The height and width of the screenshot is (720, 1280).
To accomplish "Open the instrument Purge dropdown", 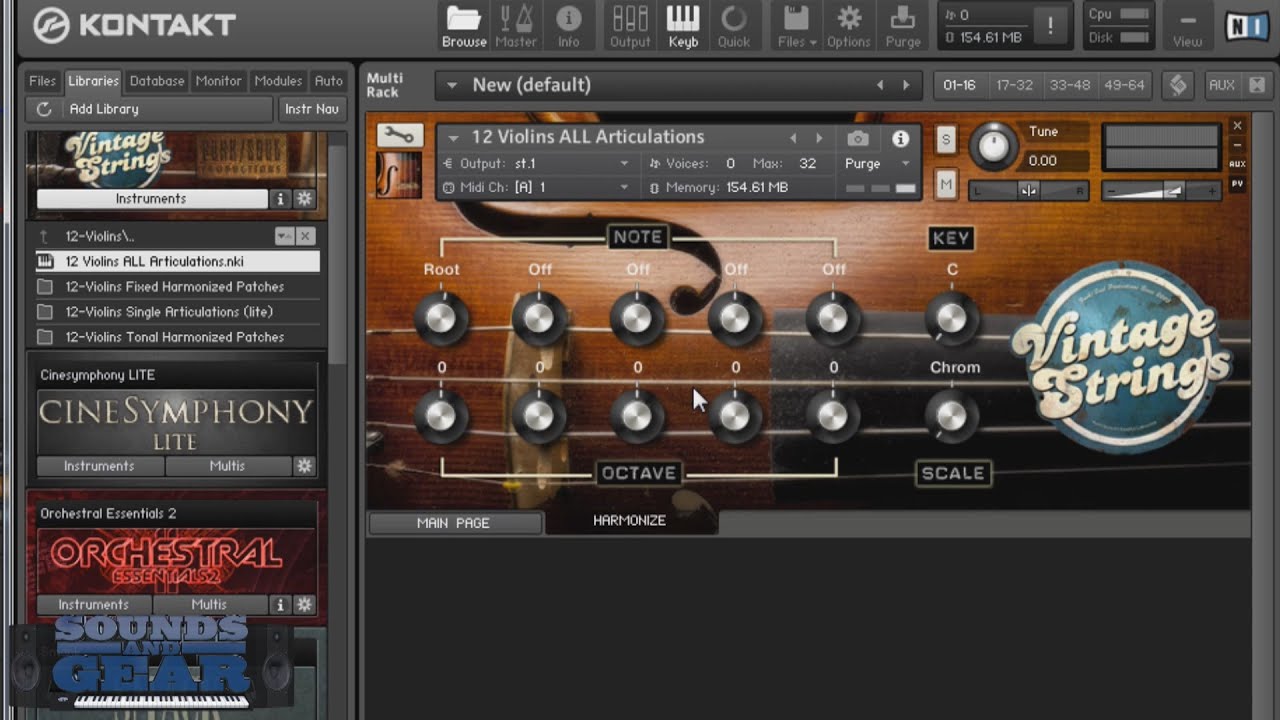I will click(906, 164).
